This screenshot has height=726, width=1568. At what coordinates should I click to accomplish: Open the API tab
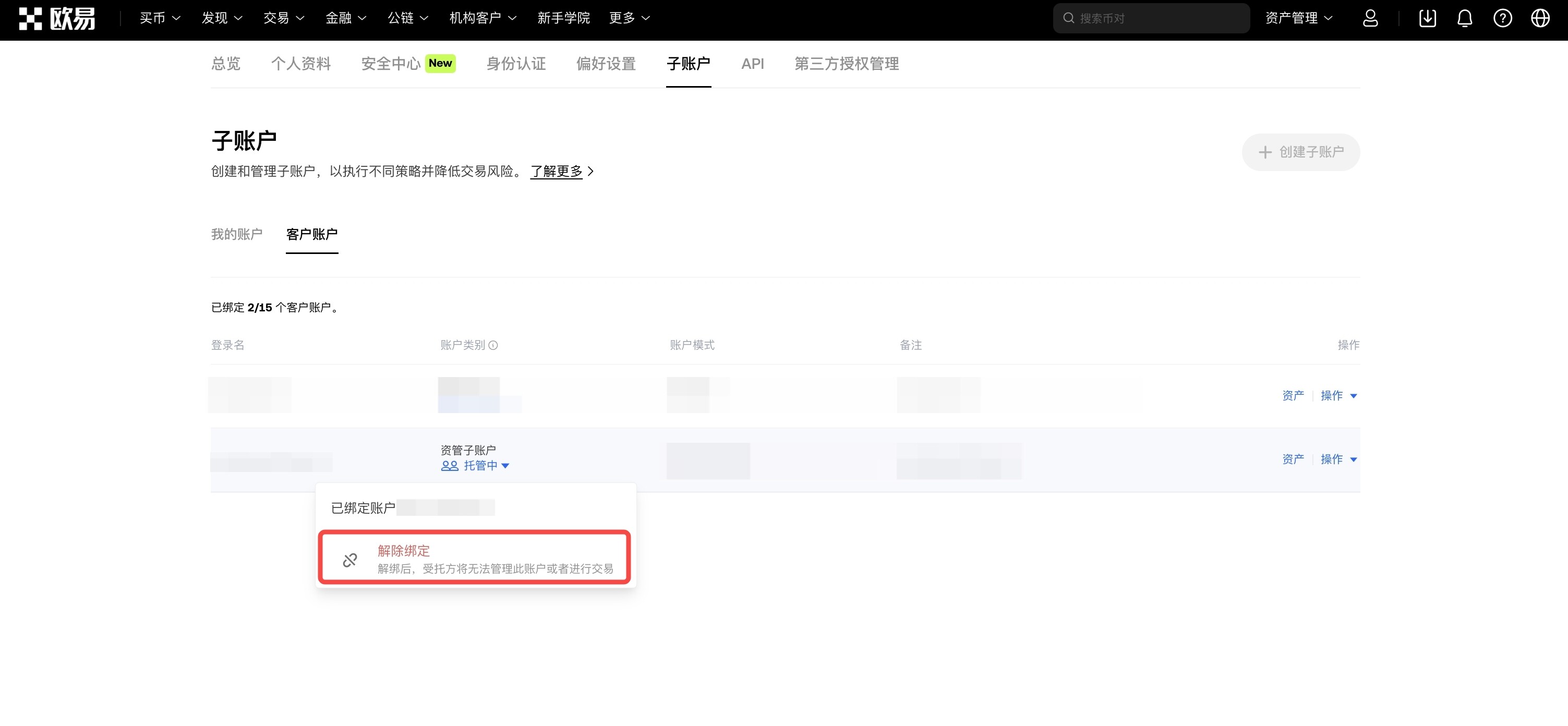[x=752, y=64]
